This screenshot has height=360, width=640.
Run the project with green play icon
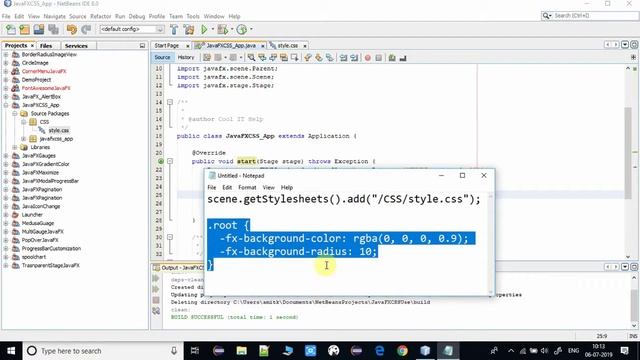pos(204,29)
